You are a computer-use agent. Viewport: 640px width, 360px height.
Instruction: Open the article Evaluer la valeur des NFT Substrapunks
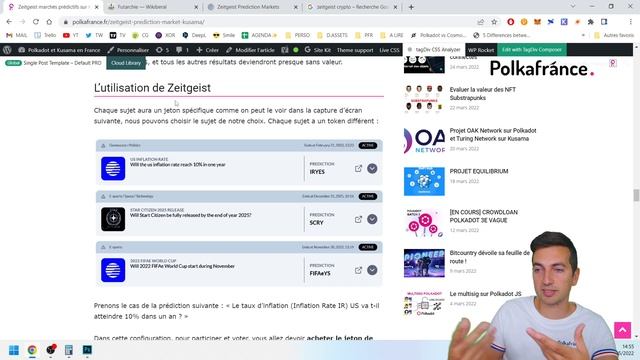coord(482,93)
